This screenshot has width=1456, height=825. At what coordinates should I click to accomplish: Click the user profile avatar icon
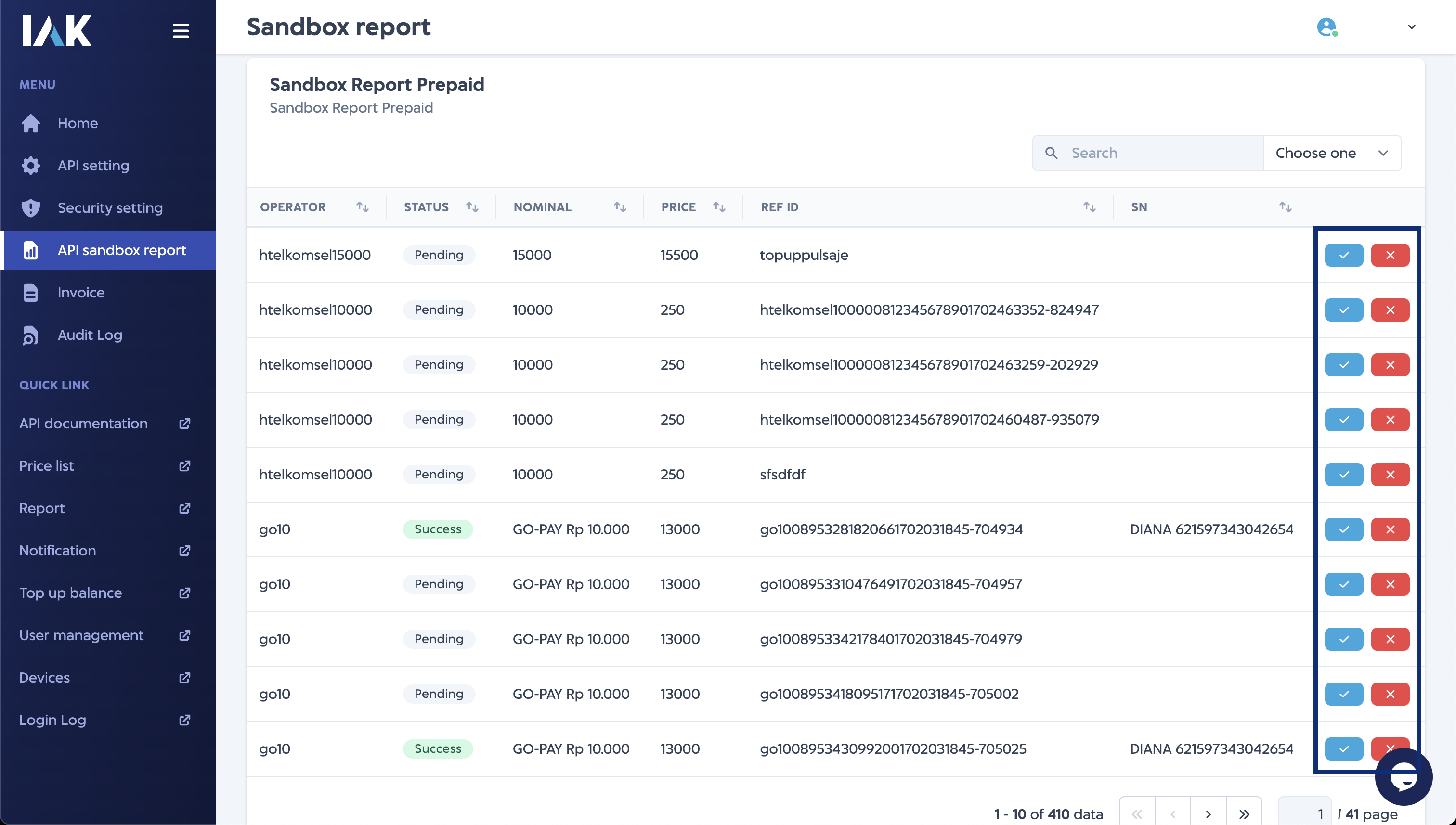point(1327,27)
